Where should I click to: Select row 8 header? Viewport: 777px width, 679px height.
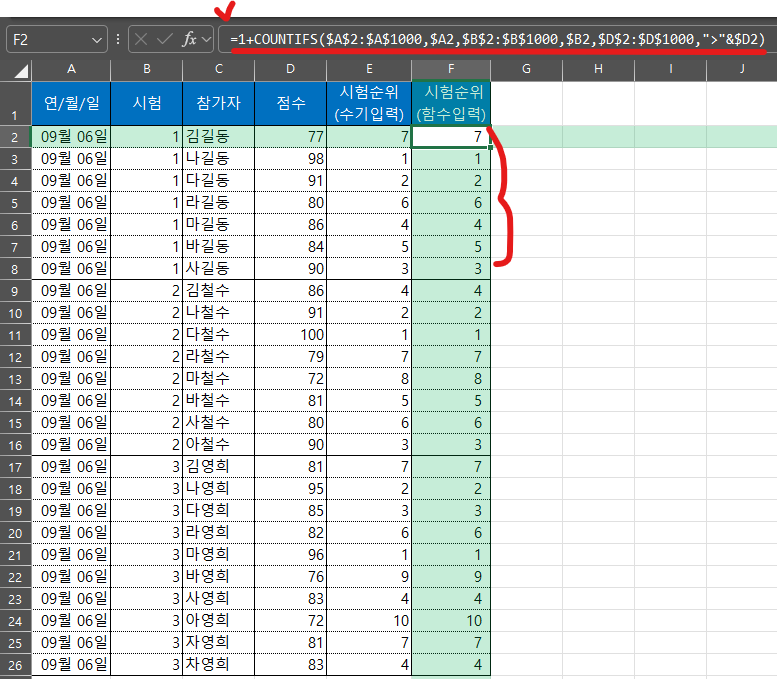pos(15,269)
